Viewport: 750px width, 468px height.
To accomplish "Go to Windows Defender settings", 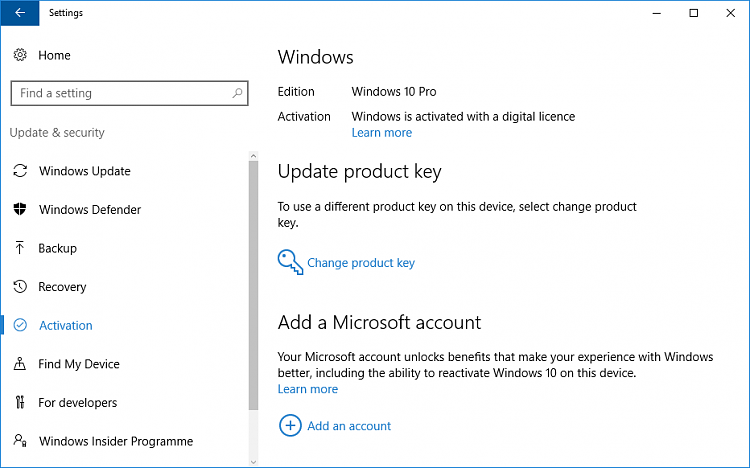I will [90, 210].
